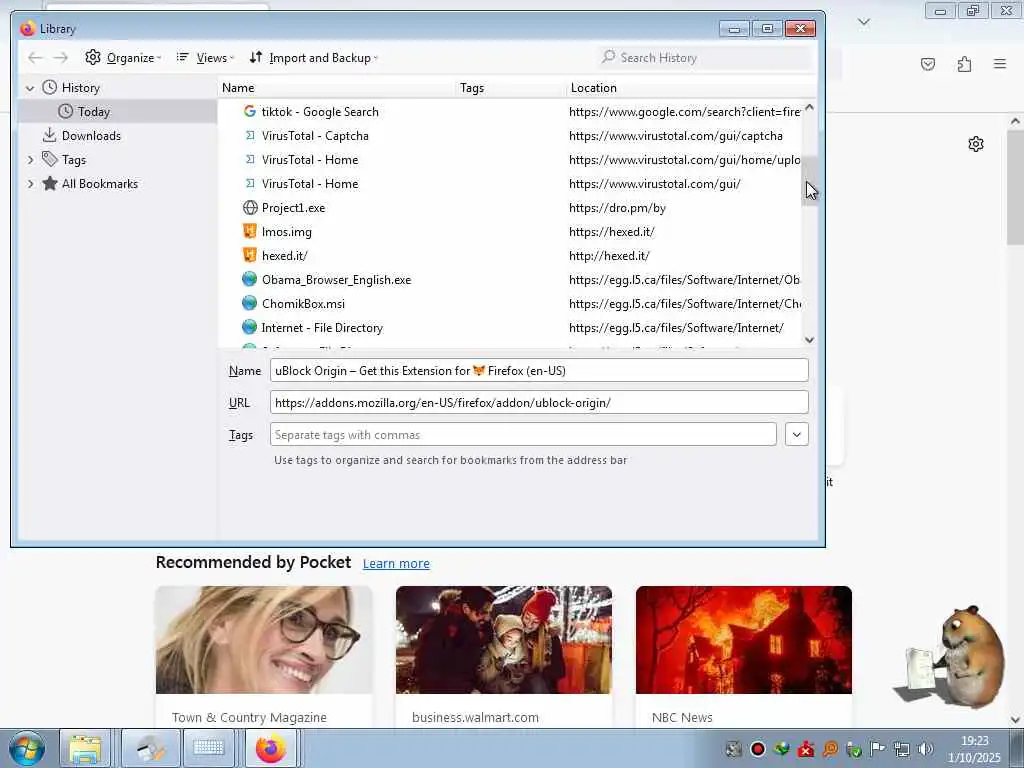This screenshot has height=768, width=1024.
Task: Click the Downloads arrow icon in sidebar
Action: click(50, 135)
